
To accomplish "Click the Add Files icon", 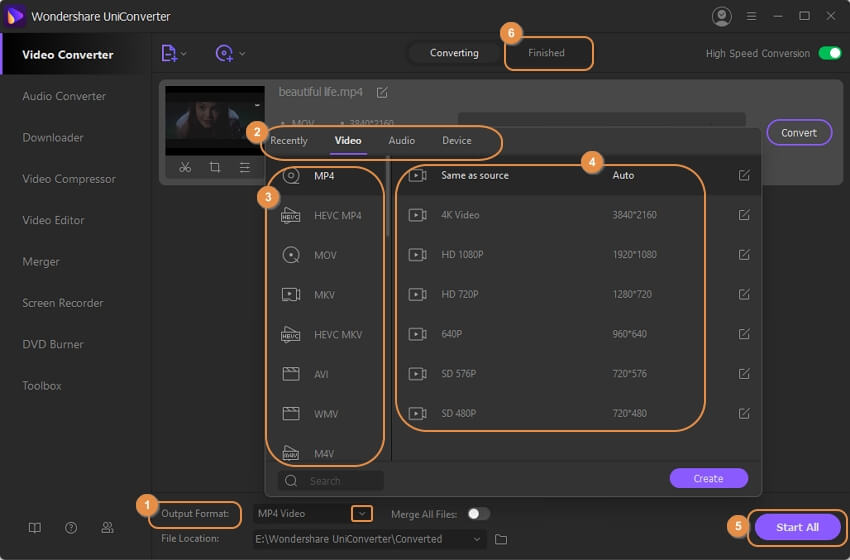I will pyautogui.click(x=169, y=53).
